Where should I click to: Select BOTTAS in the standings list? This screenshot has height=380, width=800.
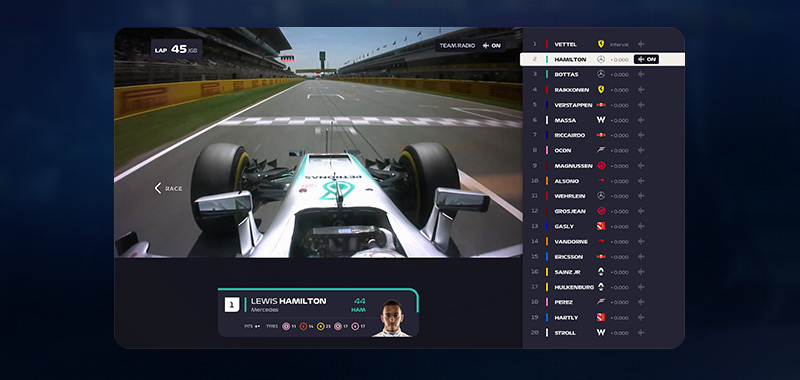pos(566,74)
